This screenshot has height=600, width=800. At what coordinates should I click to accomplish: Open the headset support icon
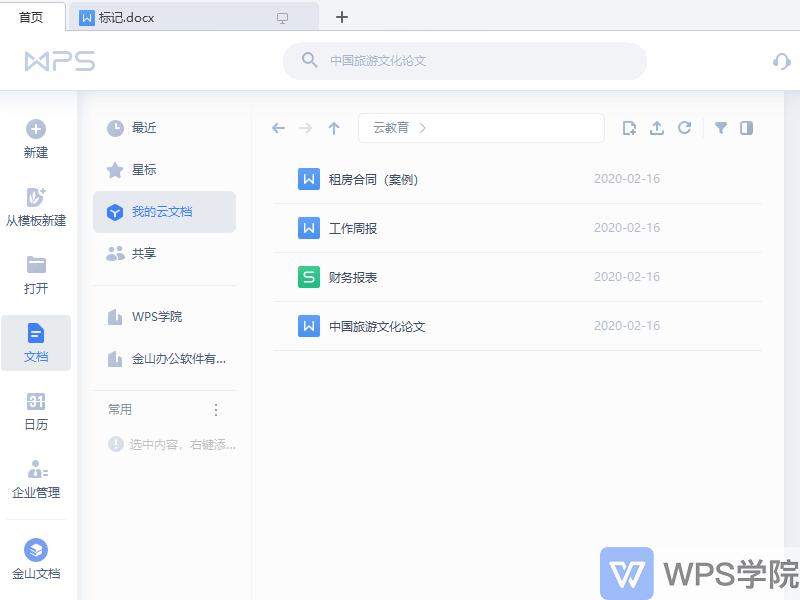coord(781,61)
